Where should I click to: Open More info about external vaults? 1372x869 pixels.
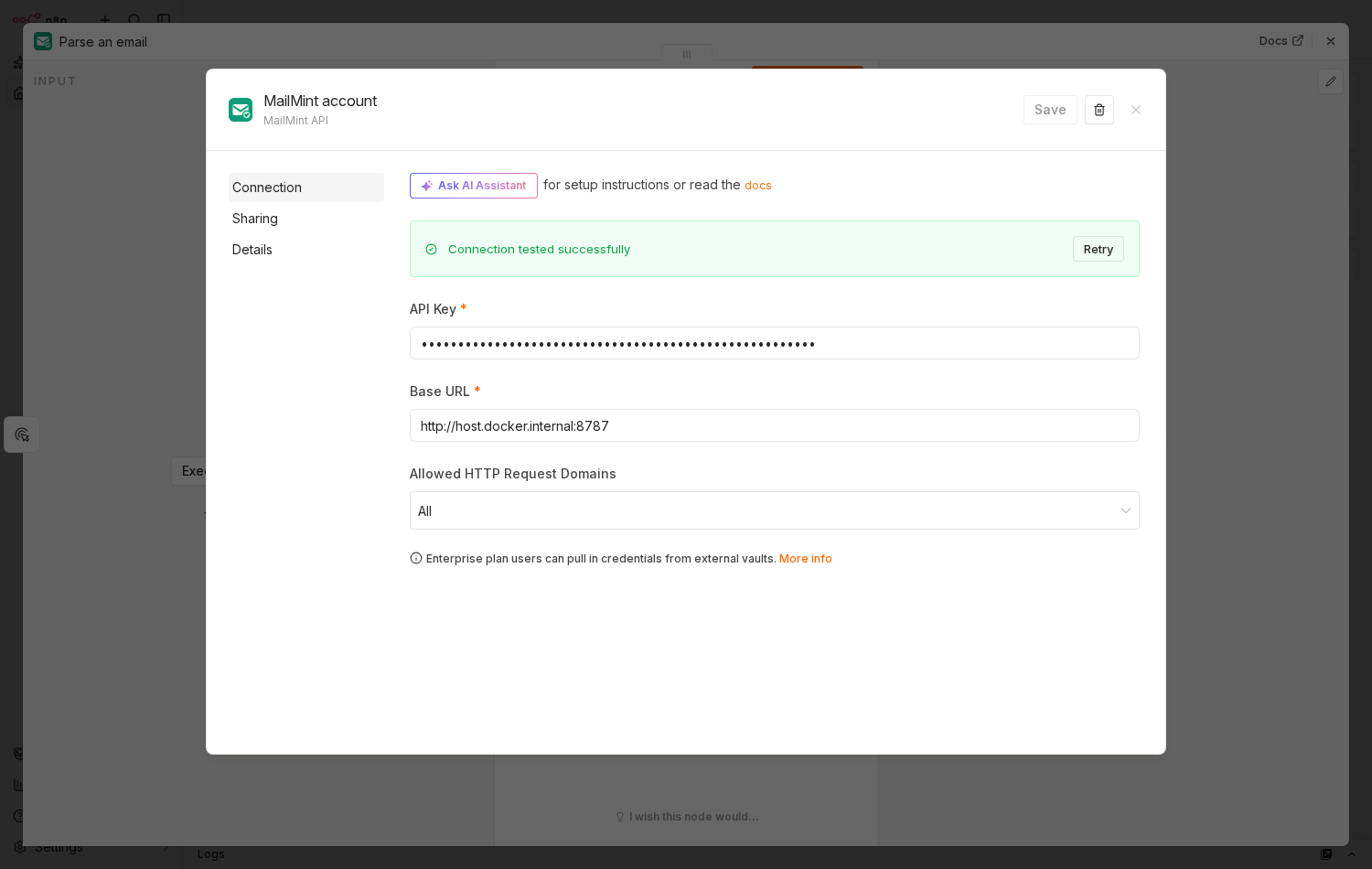(806, 559)
